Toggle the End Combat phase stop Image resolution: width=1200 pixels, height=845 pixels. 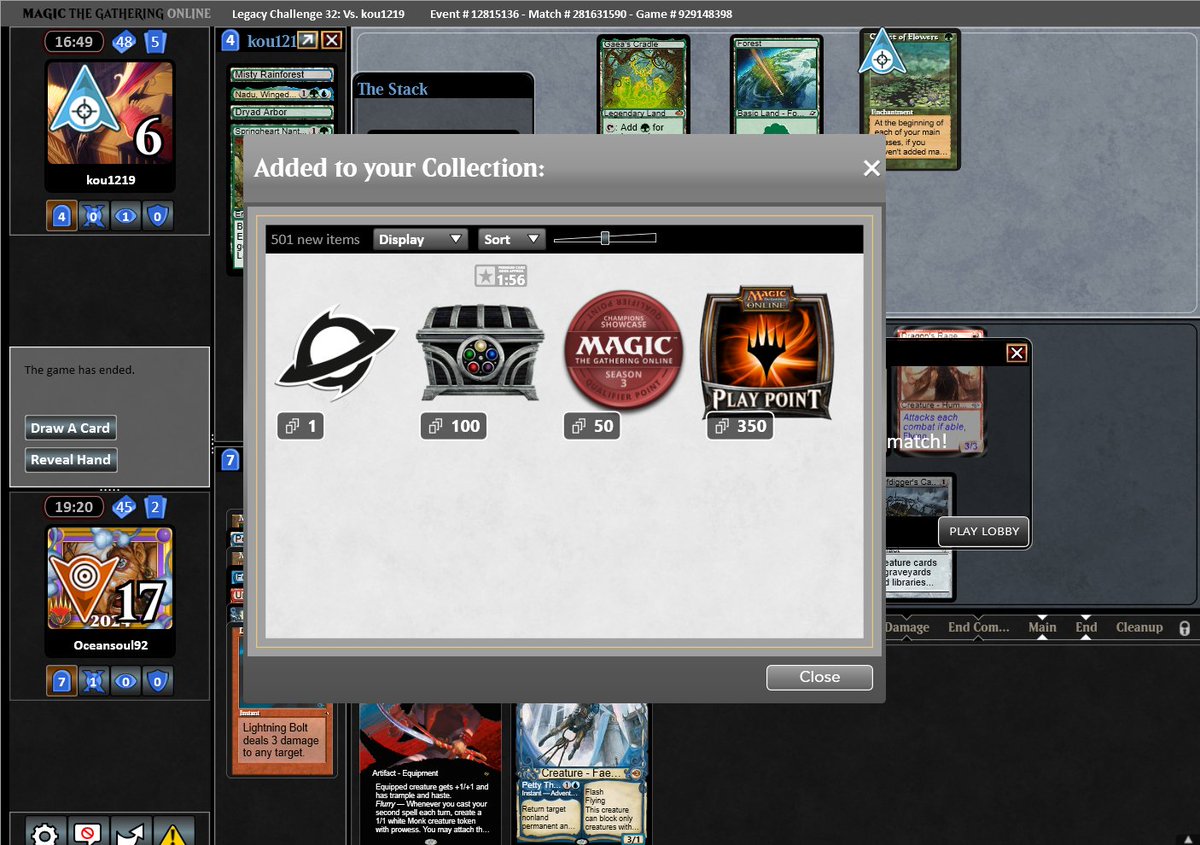978,627
